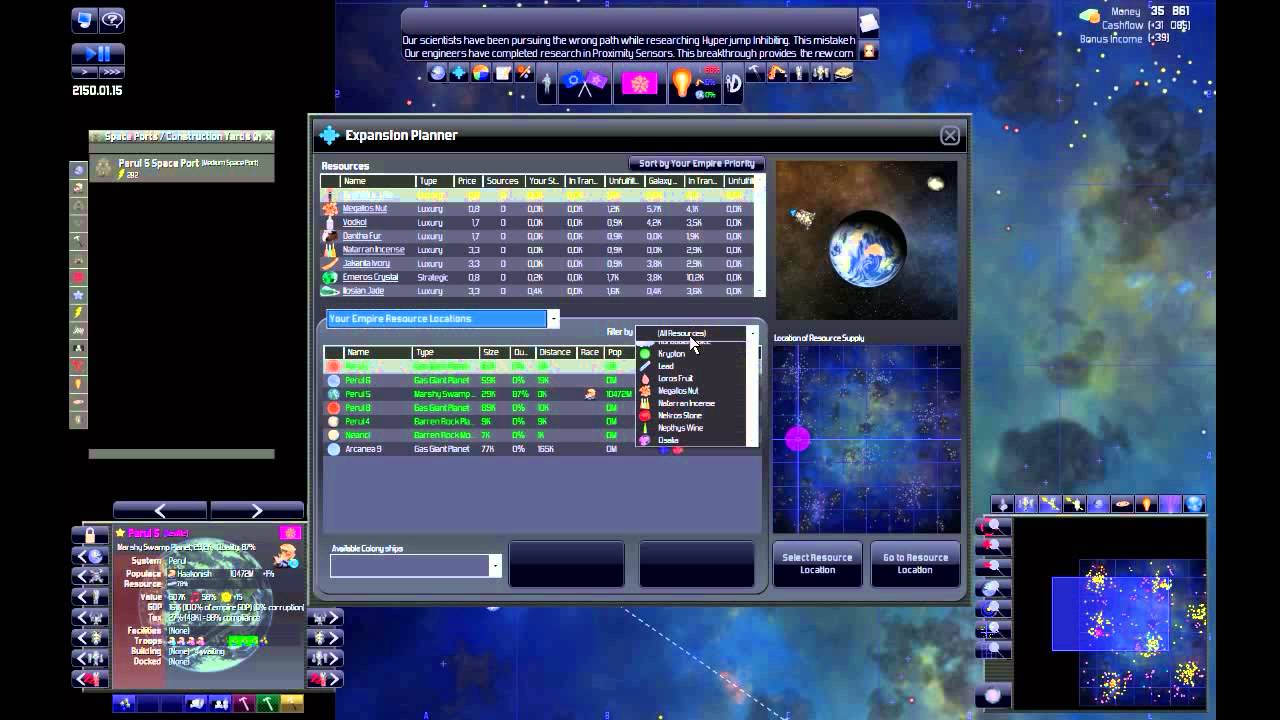Click Sort by Your Empire Priority button
Viewport: 1280px width, 720px height.
(697, 163)
